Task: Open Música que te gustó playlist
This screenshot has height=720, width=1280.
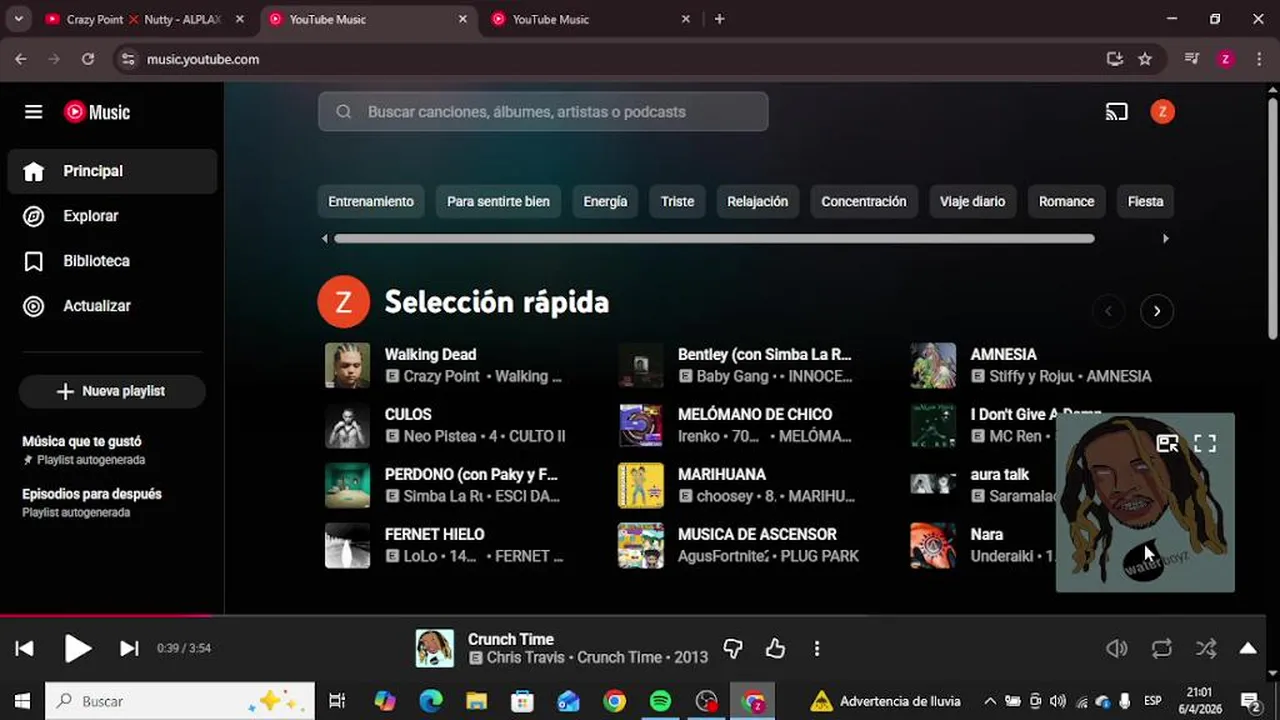Action: tap(112, 450)
